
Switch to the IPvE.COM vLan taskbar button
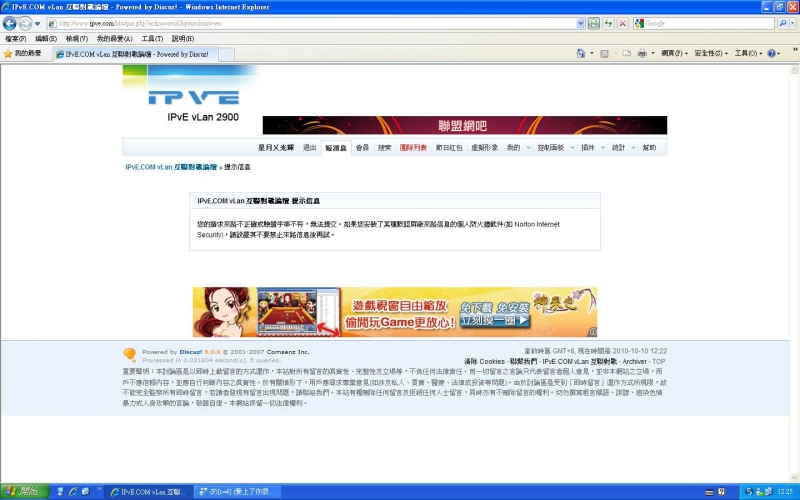coord(150,492)
